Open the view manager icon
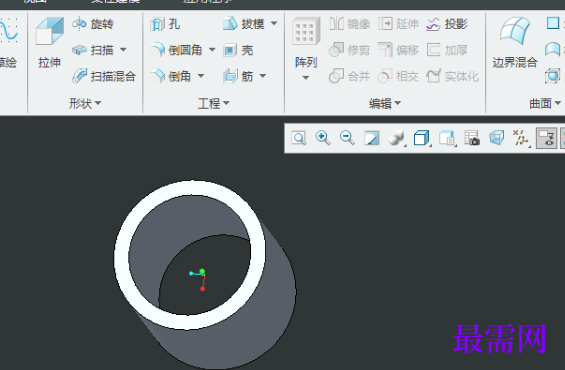The image size is (565, 370). tap(472, 138)
